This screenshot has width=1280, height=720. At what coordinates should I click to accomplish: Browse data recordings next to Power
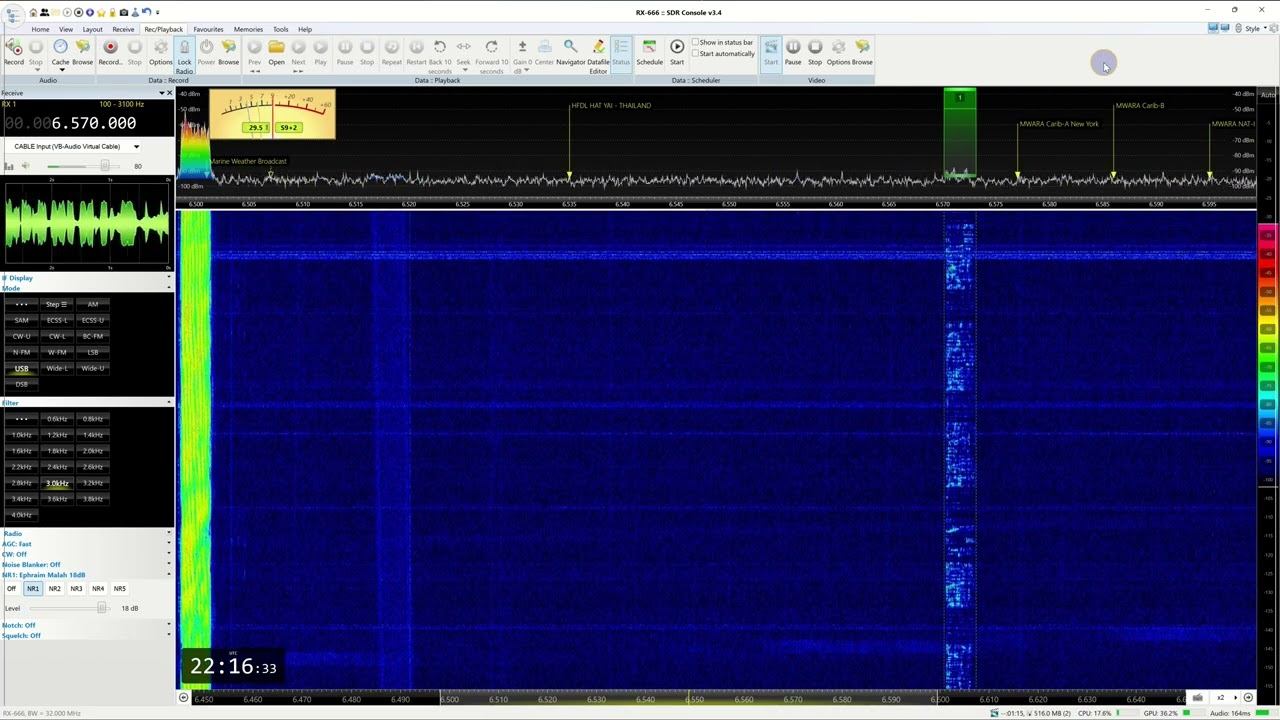coord(228,52)
